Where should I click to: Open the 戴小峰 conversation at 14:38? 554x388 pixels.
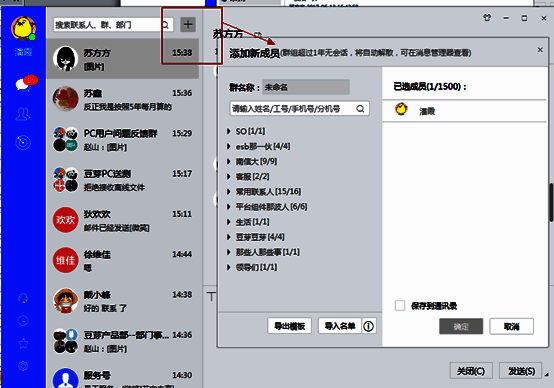pos(123,300)
